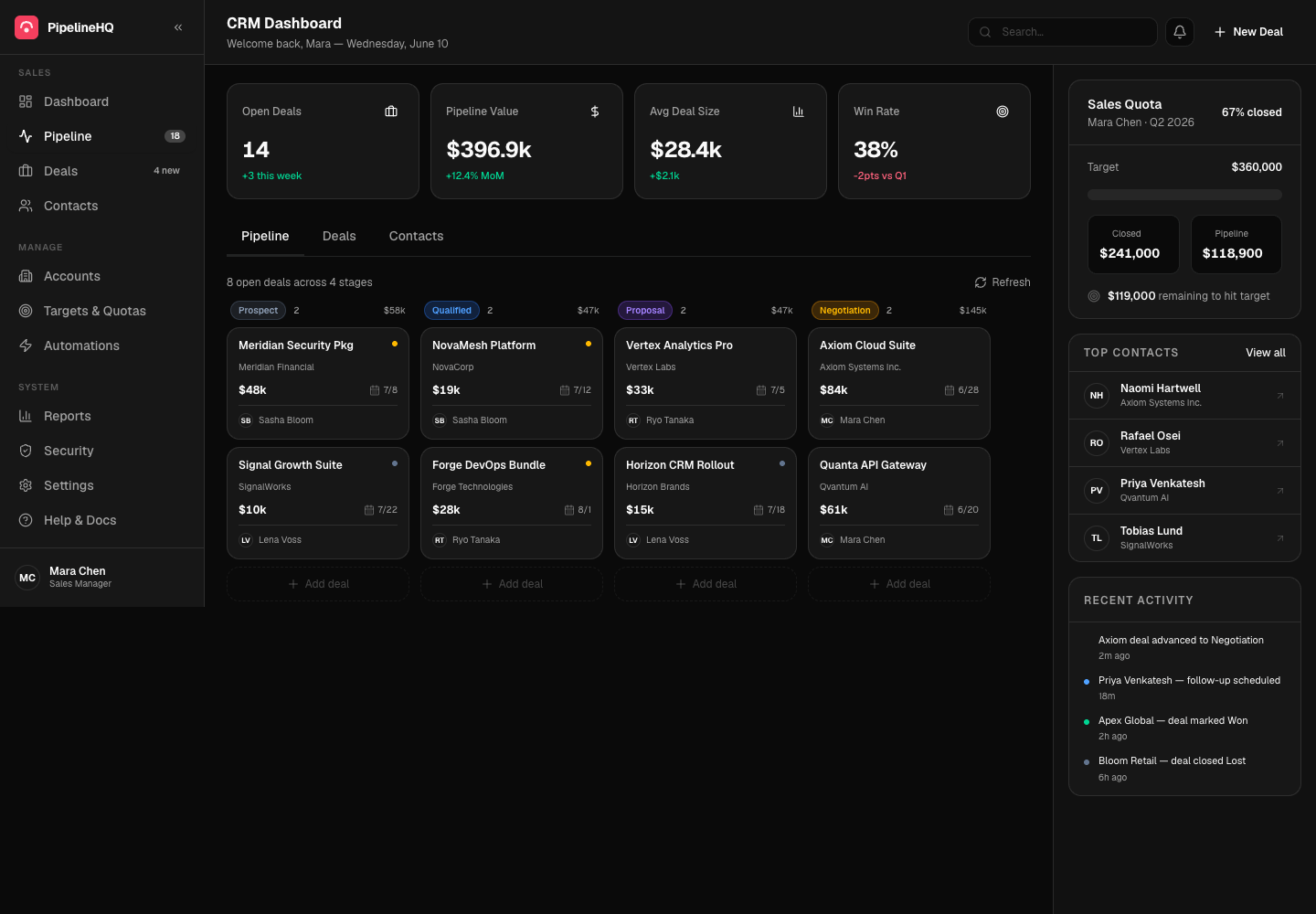Screen dimensions: 1316x914
Task: Click the Sales Quota progress bar
Action: (x=1184, y=195)
